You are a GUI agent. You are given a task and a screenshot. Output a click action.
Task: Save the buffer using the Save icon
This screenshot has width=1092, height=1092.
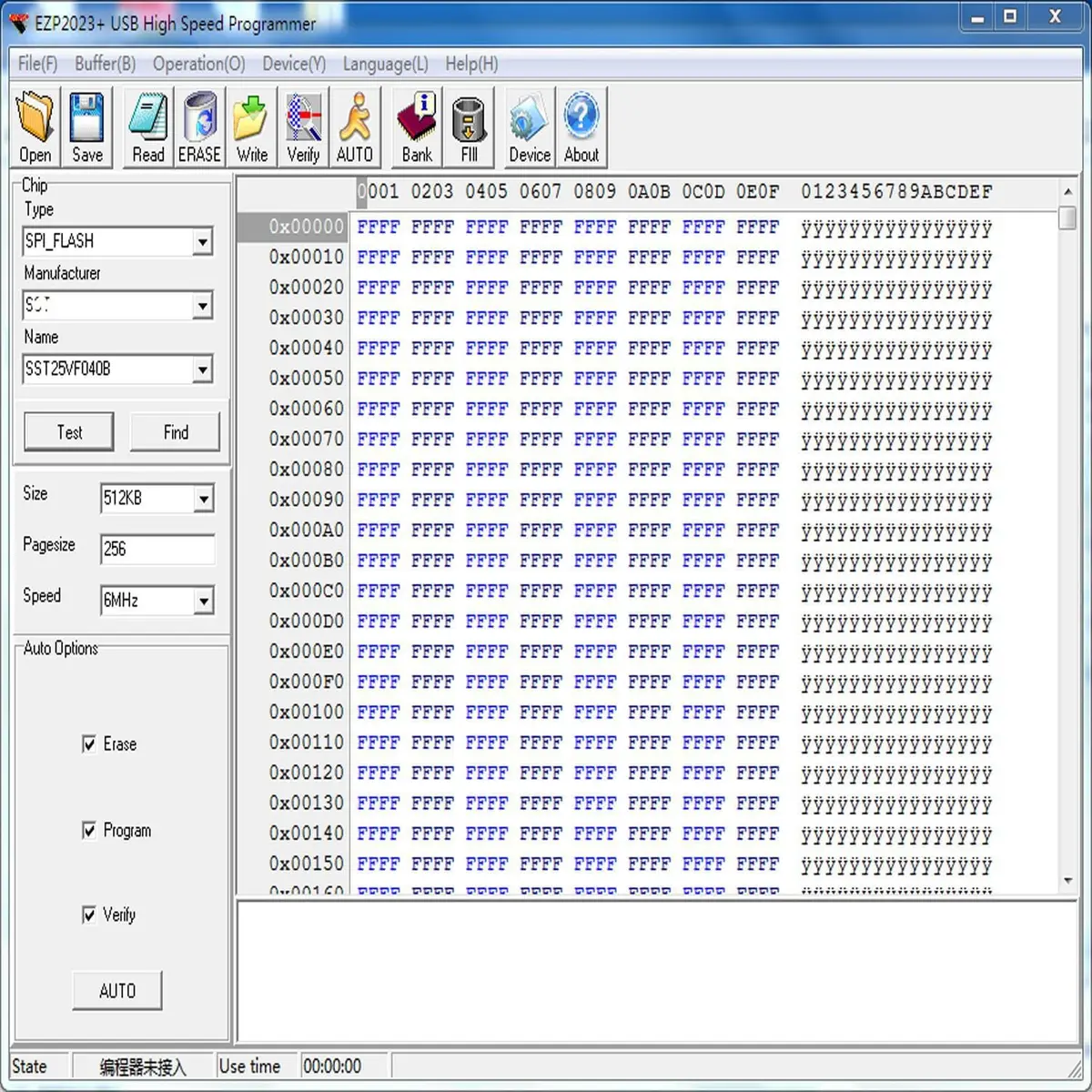pyautogui.click(x=87, y=127)
